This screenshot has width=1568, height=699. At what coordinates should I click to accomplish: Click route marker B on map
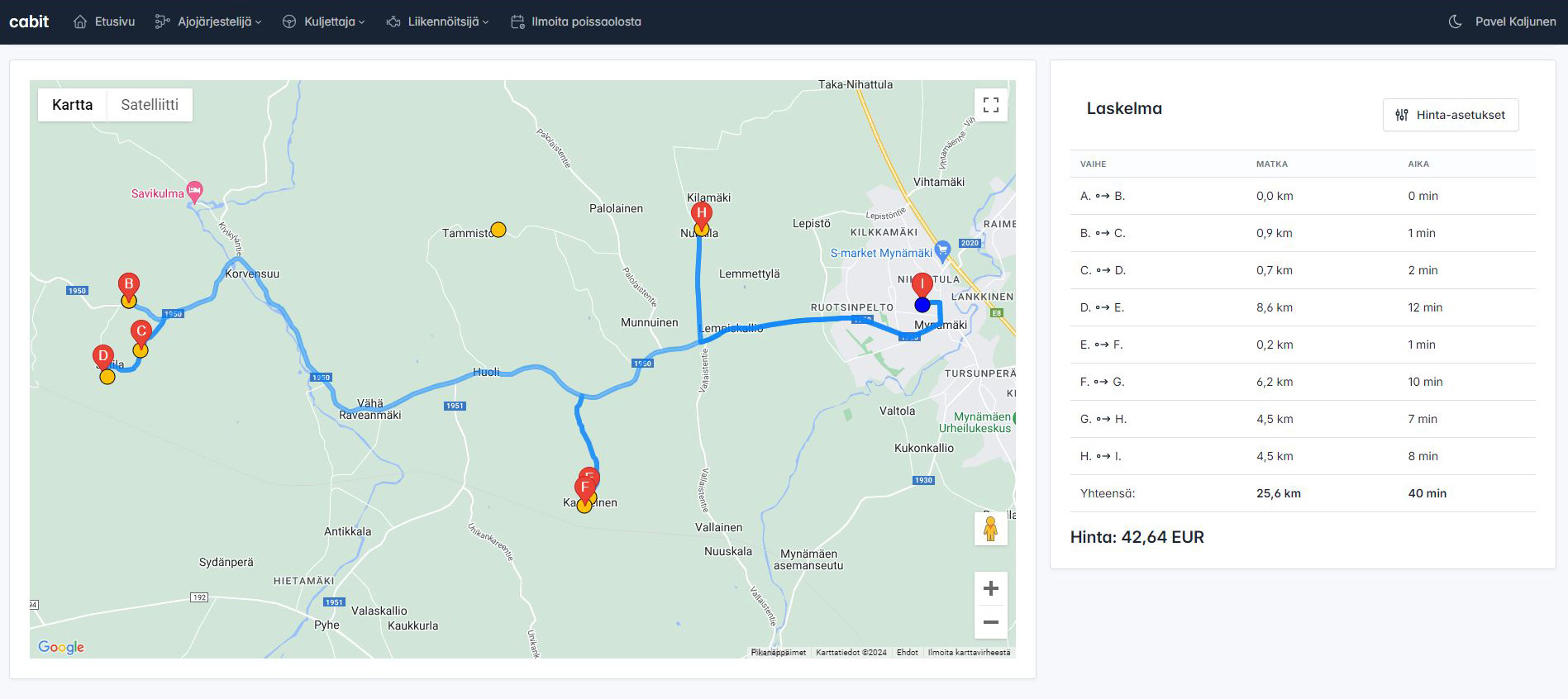pyautogui.click(x=128, y=285)
